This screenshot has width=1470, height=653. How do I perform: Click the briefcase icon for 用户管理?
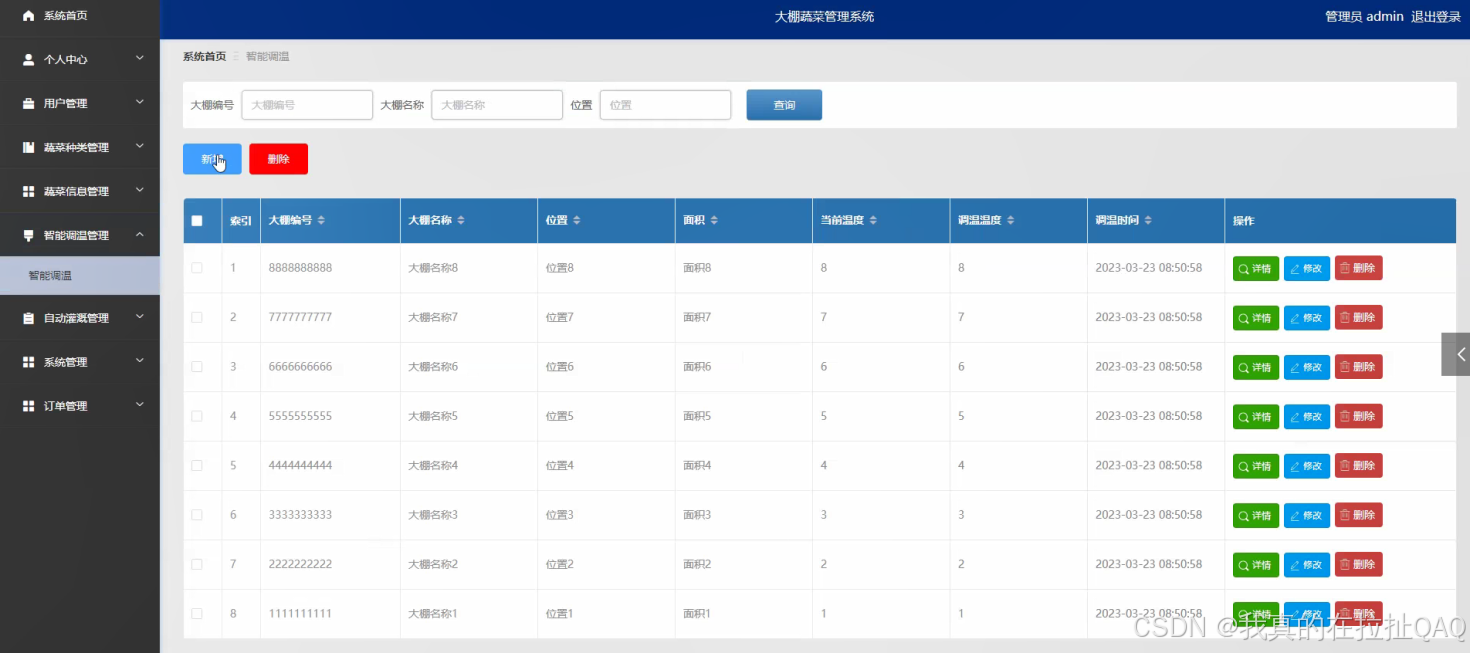[x=28, y=104]
